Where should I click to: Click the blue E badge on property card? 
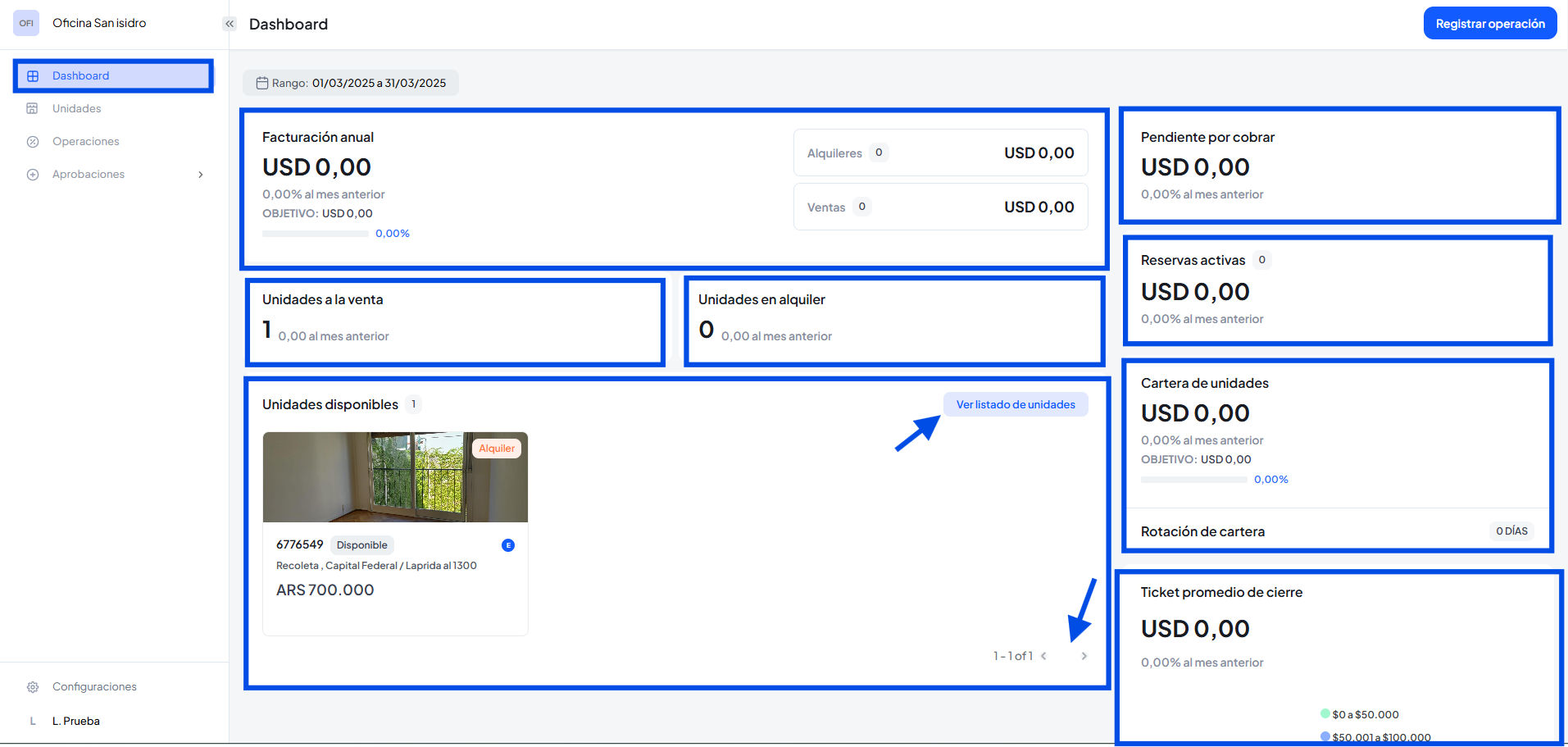(508, 545)
